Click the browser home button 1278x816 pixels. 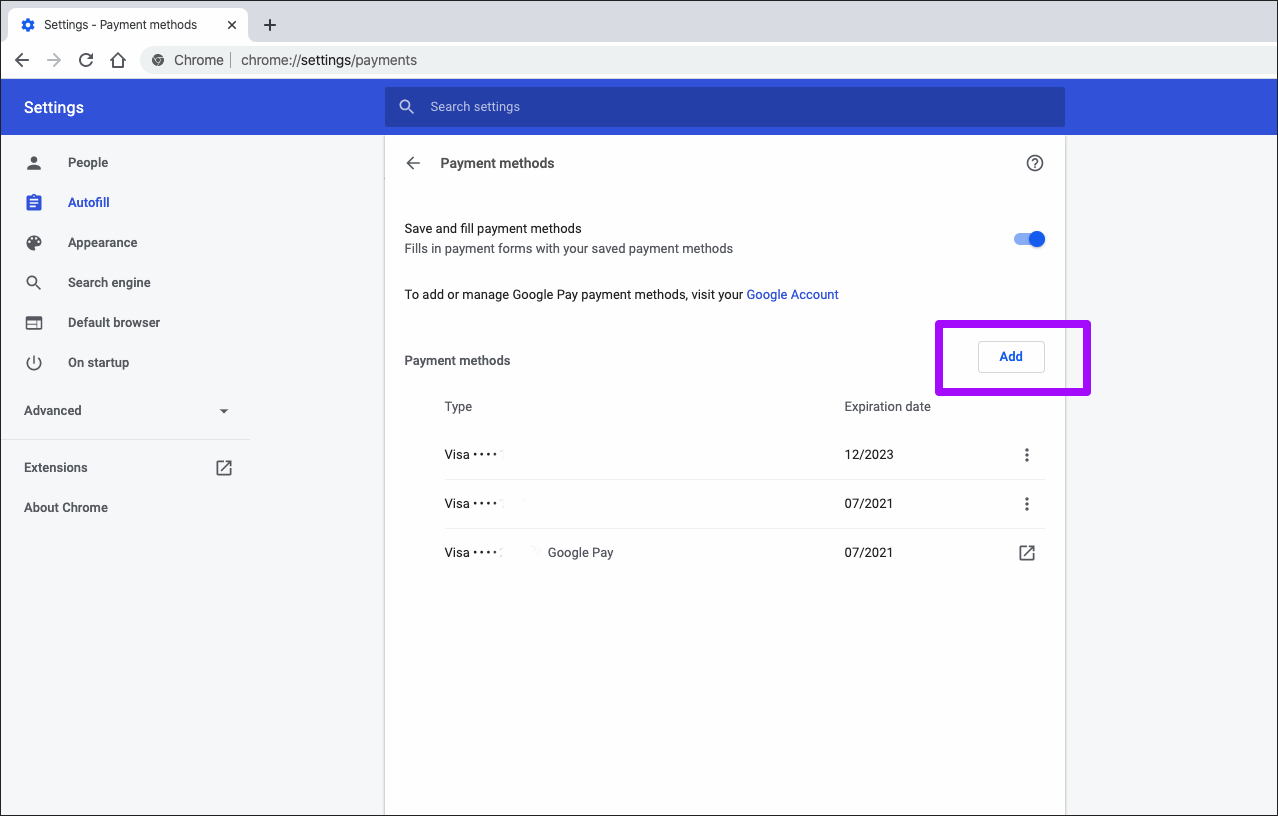click(x=118, y=60)
